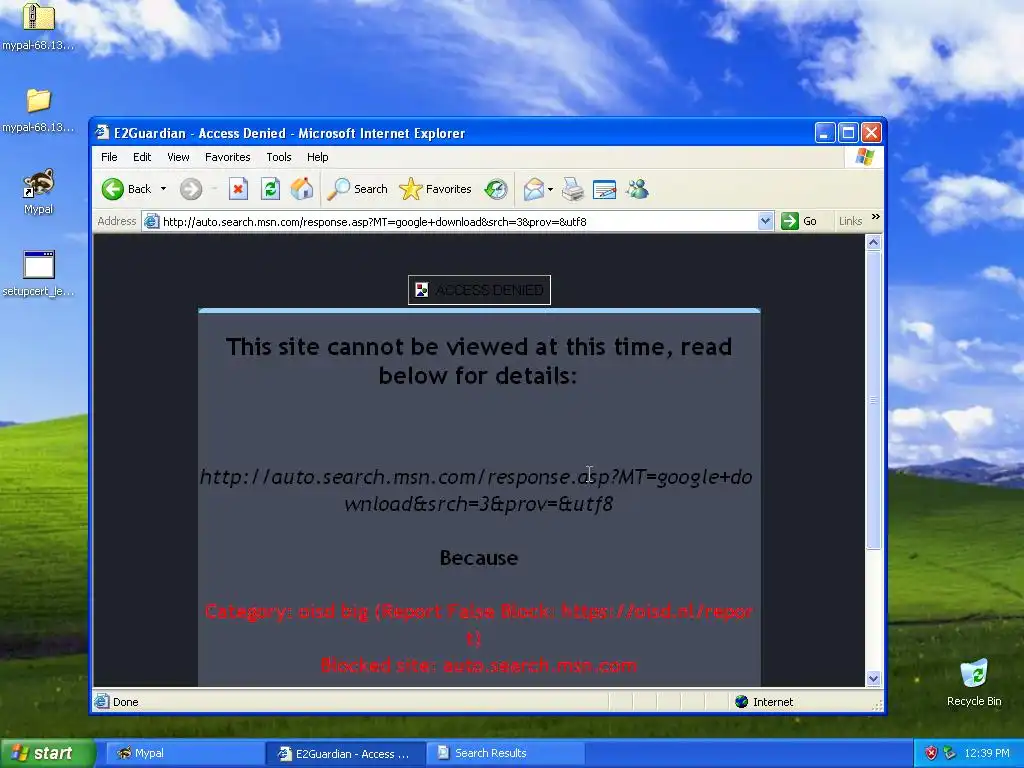Screen dimensions: 1024x768
Task: Select the mypal-68.13 zip archive icon
Action: point(39,26)
